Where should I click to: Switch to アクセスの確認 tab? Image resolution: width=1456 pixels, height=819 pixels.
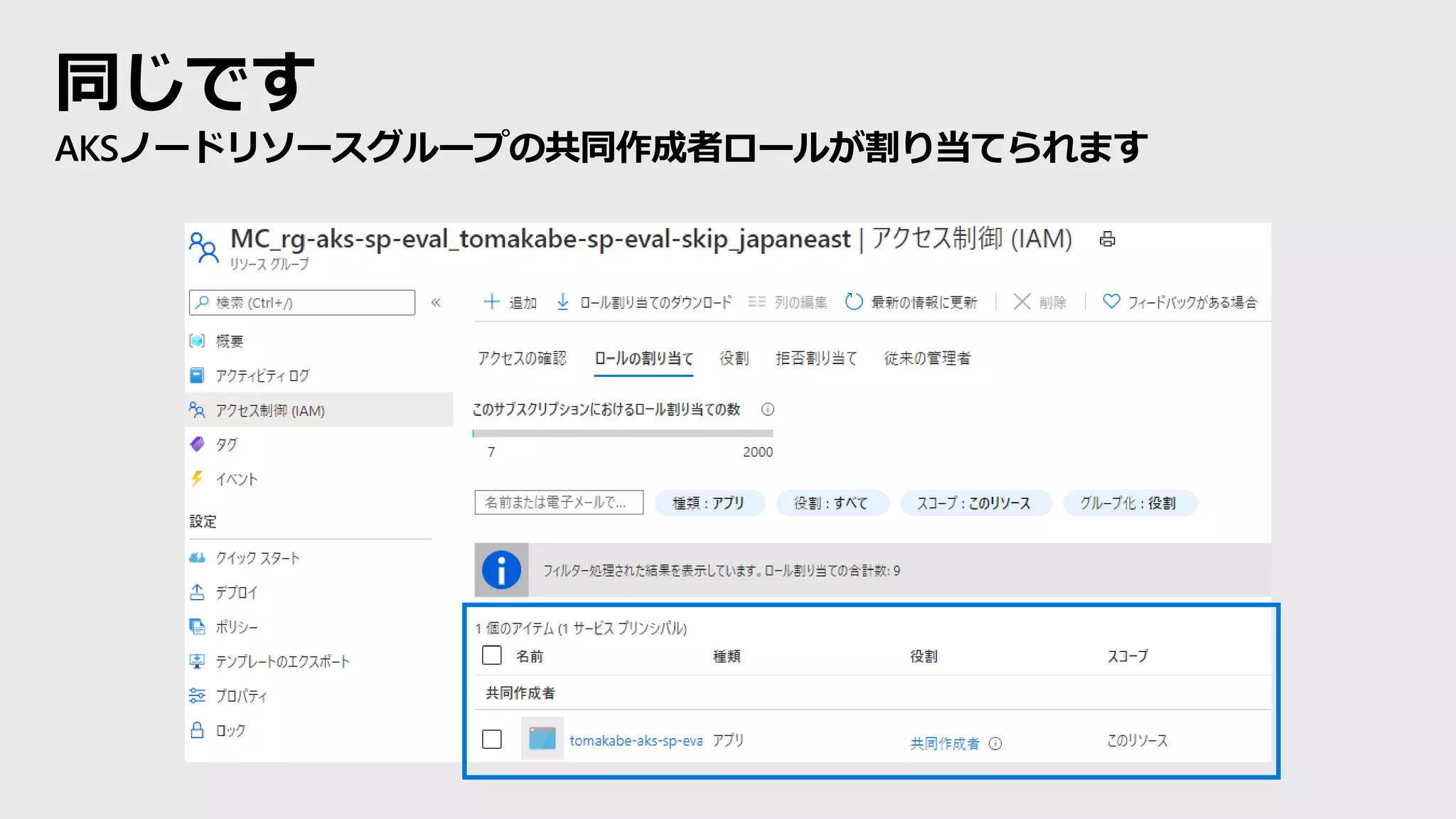[522, 358]
